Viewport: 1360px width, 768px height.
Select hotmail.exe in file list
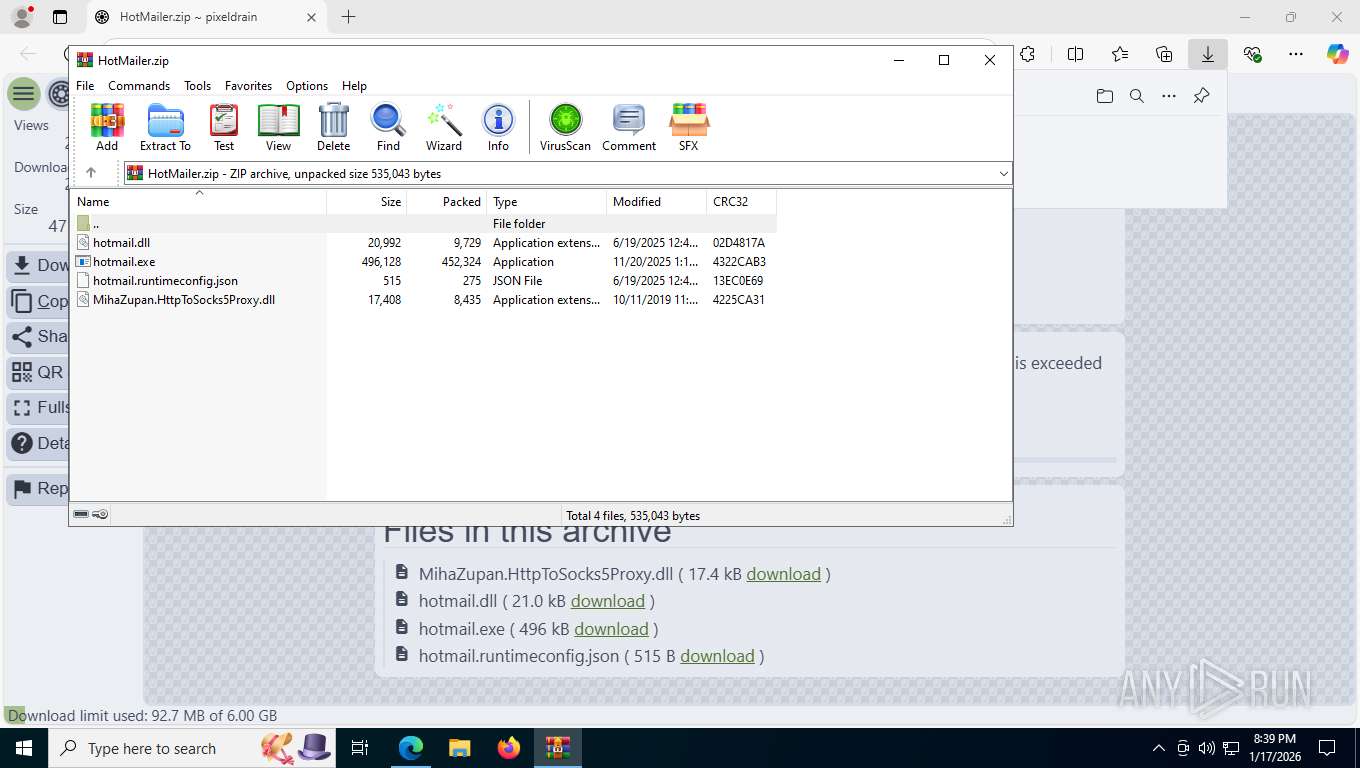click(423, 262)
